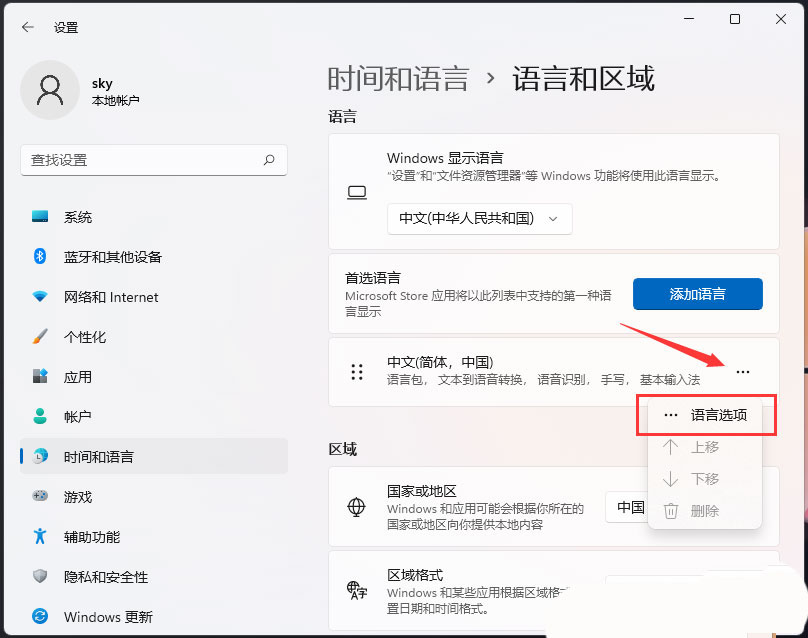This screenshot has width=808, height=638.
Task: Go to Privacy and security settings
Action: [x=105, y=577]
